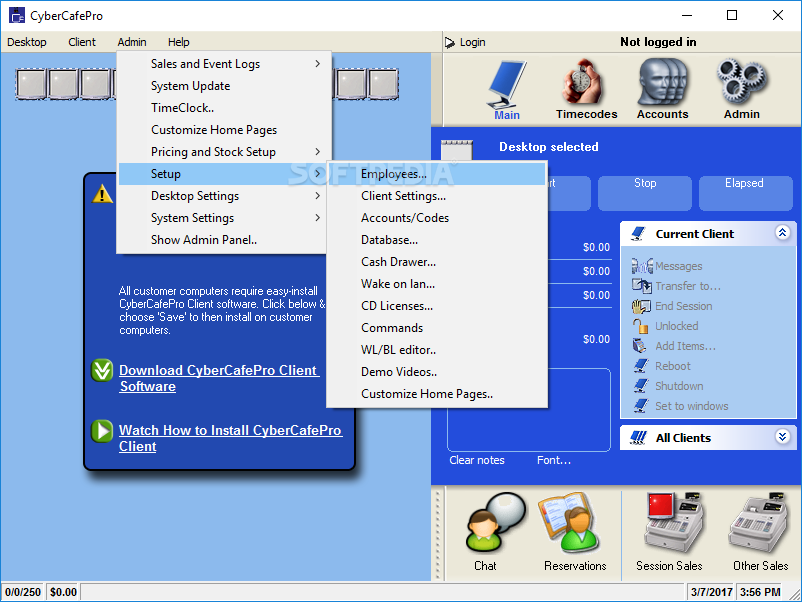Screen dimensions: 802x602
Task: Collapse the Current Client panel
Action: point(782,233)
